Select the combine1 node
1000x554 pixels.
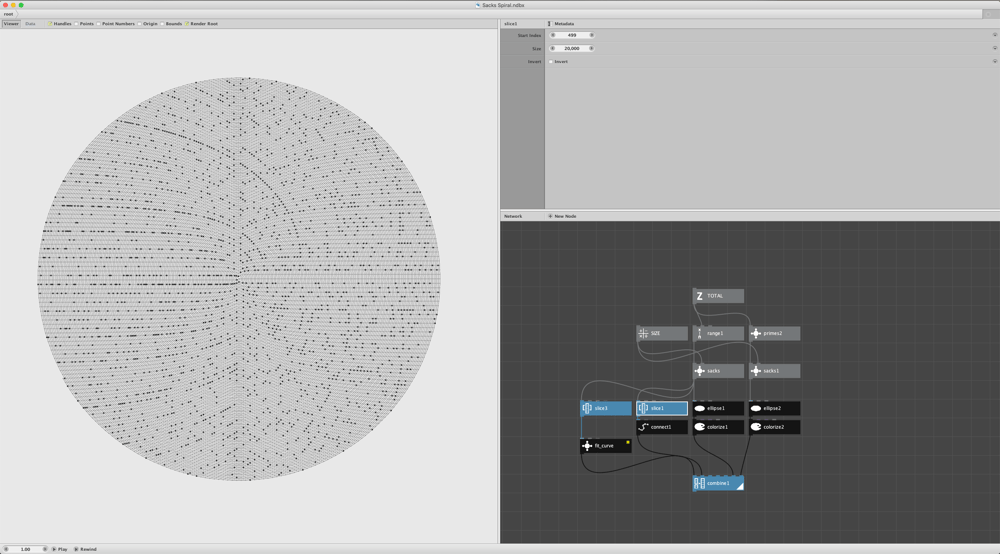tap(718, 483)
